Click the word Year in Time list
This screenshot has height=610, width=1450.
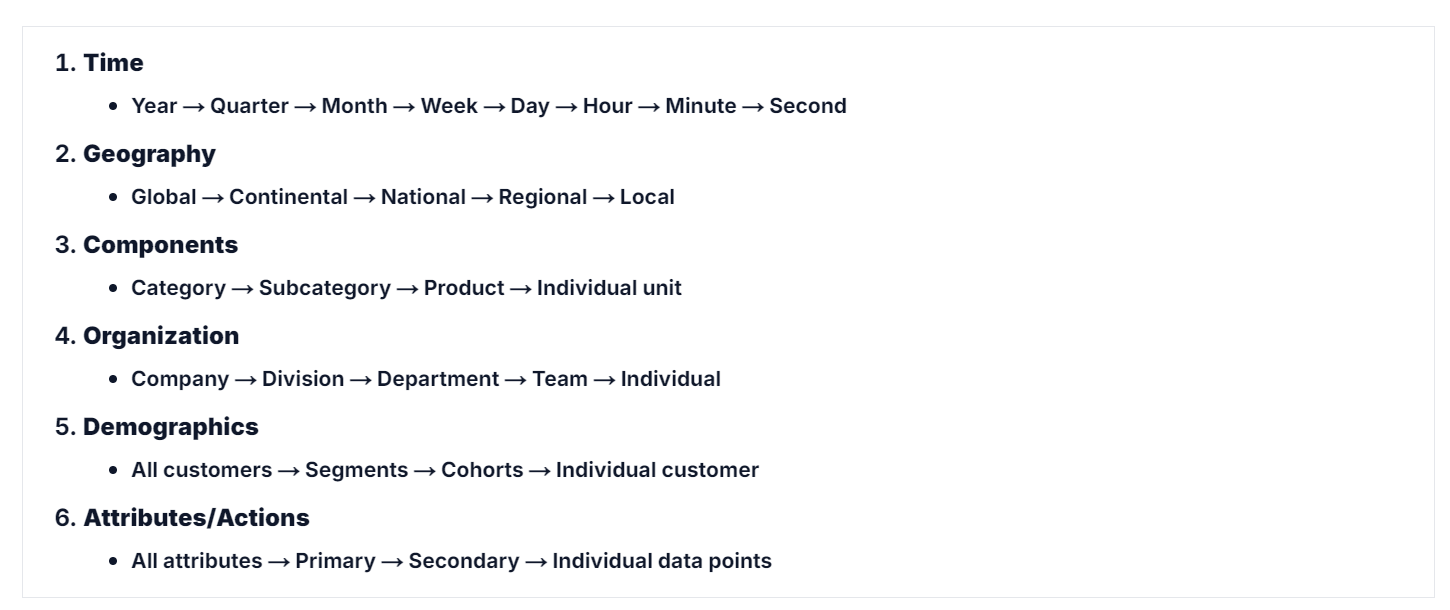pyautogui.click(x=154, y=106)
